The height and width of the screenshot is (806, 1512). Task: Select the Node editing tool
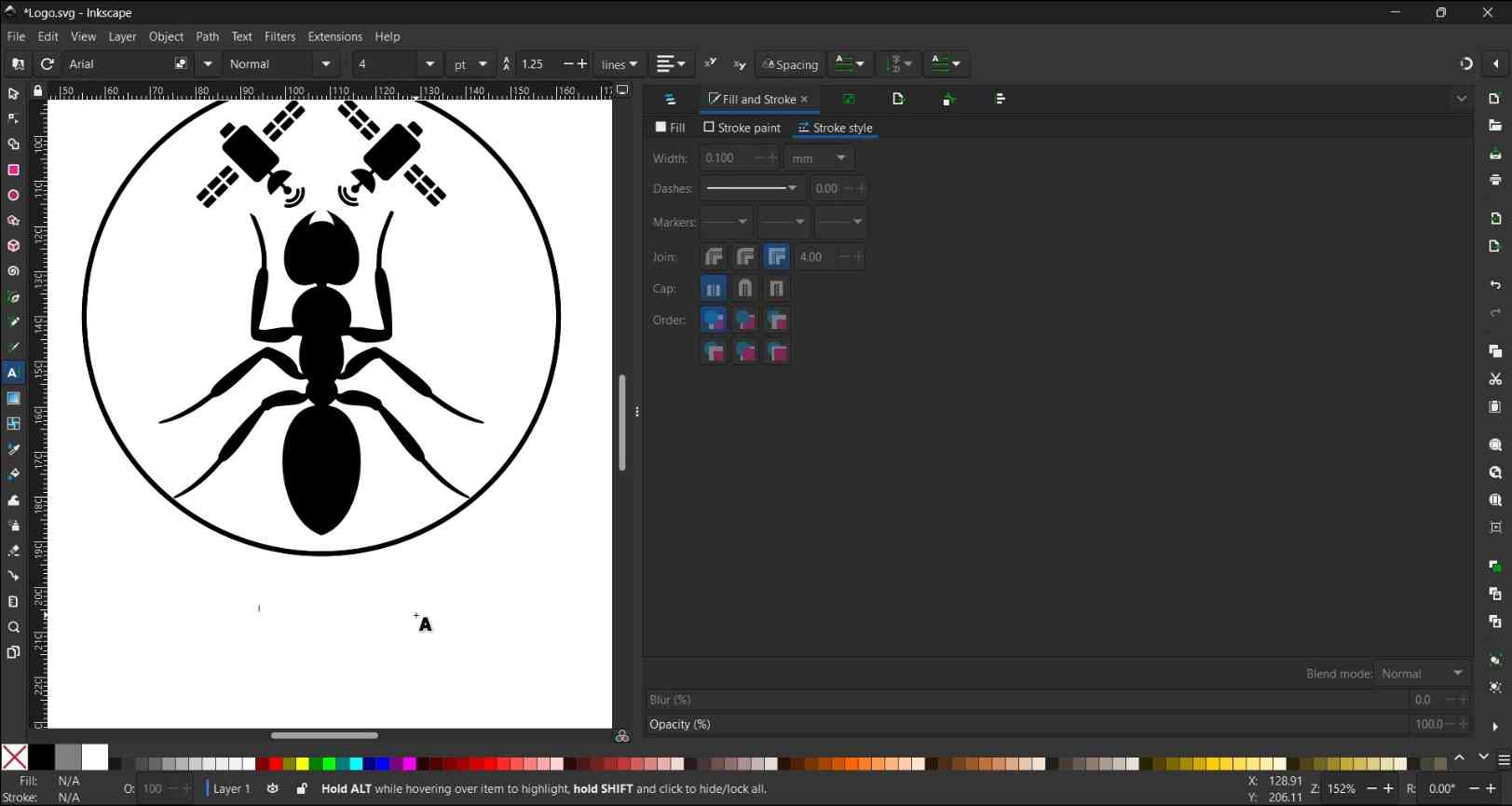click(13, 119)
